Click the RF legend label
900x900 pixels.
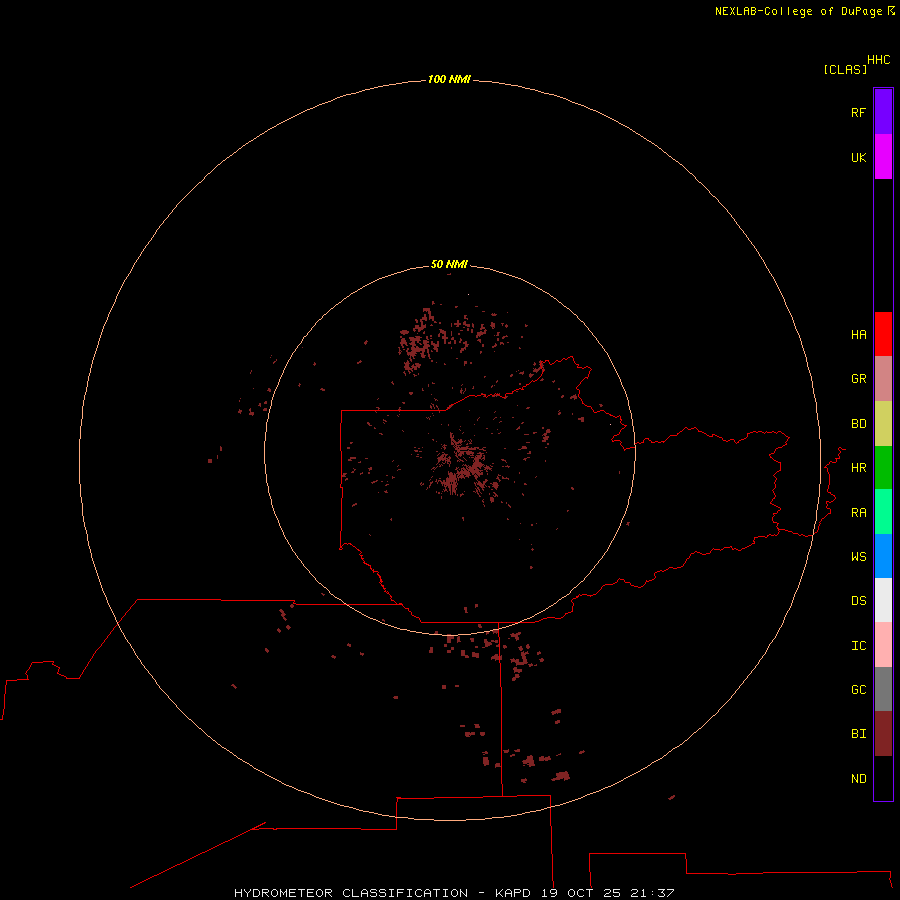[858, 112]
